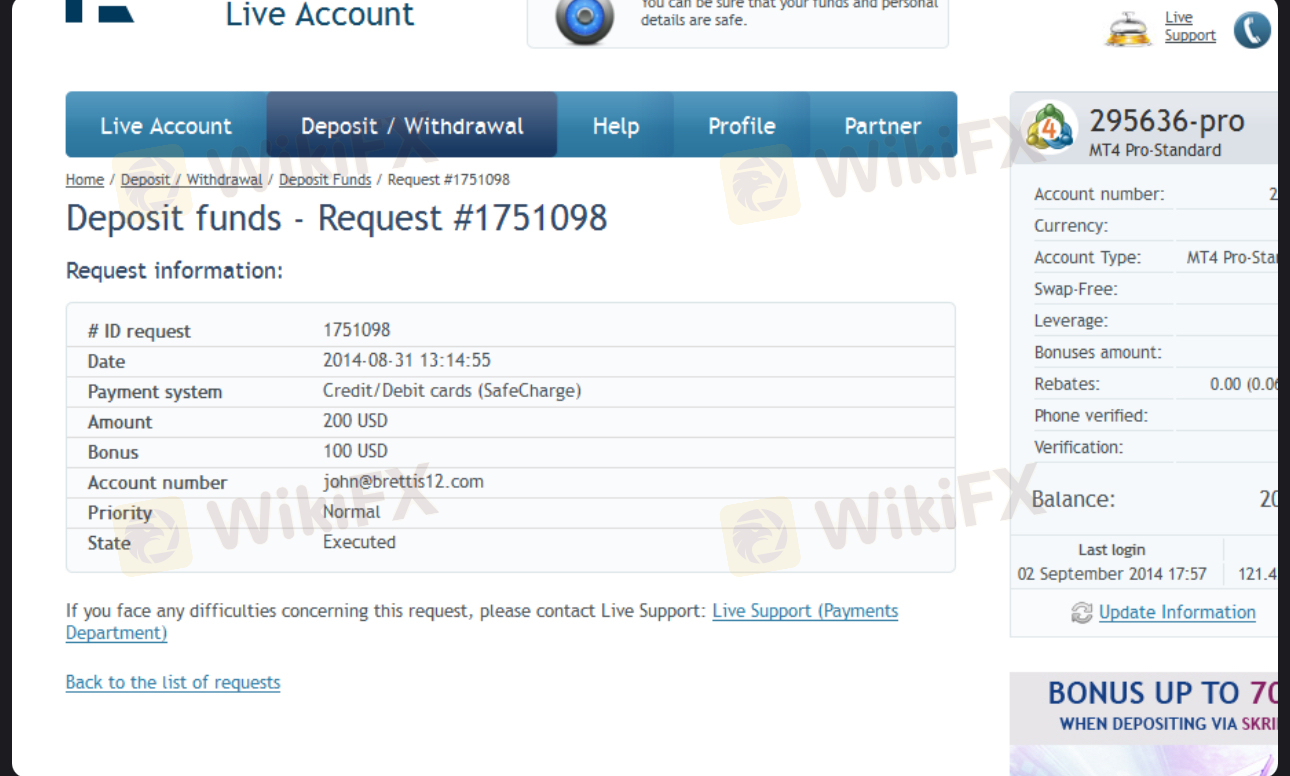Select the account name 295636-pro
Viewport: 1290px width, 776px height.
click(1167, 122)
